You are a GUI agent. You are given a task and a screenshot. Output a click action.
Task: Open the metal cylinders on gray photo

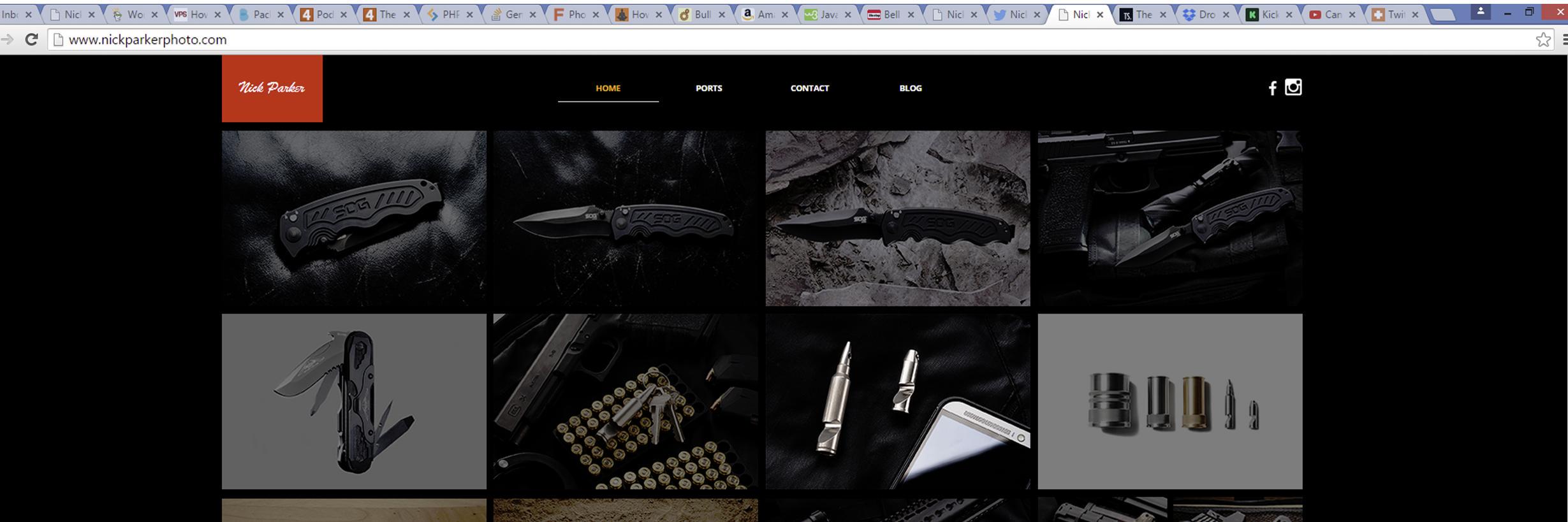pos(1170,402)
